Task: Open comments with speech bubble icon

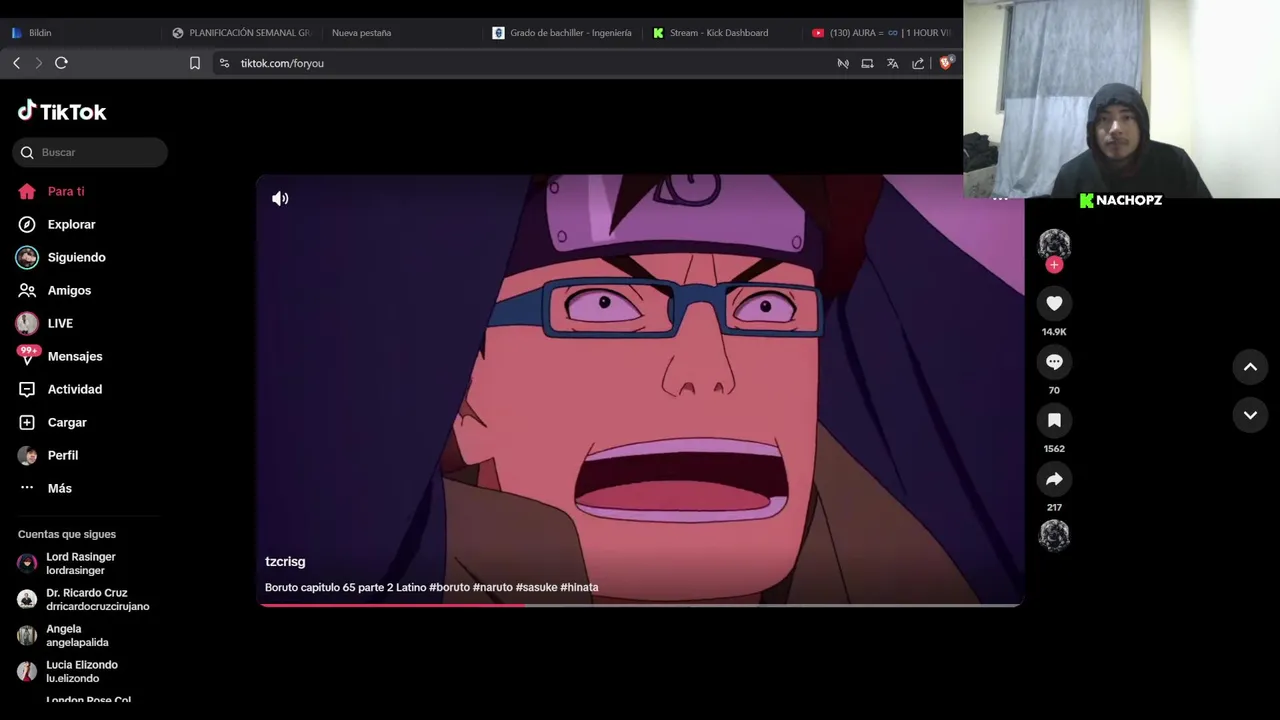Action: [x=1054, y=362]
